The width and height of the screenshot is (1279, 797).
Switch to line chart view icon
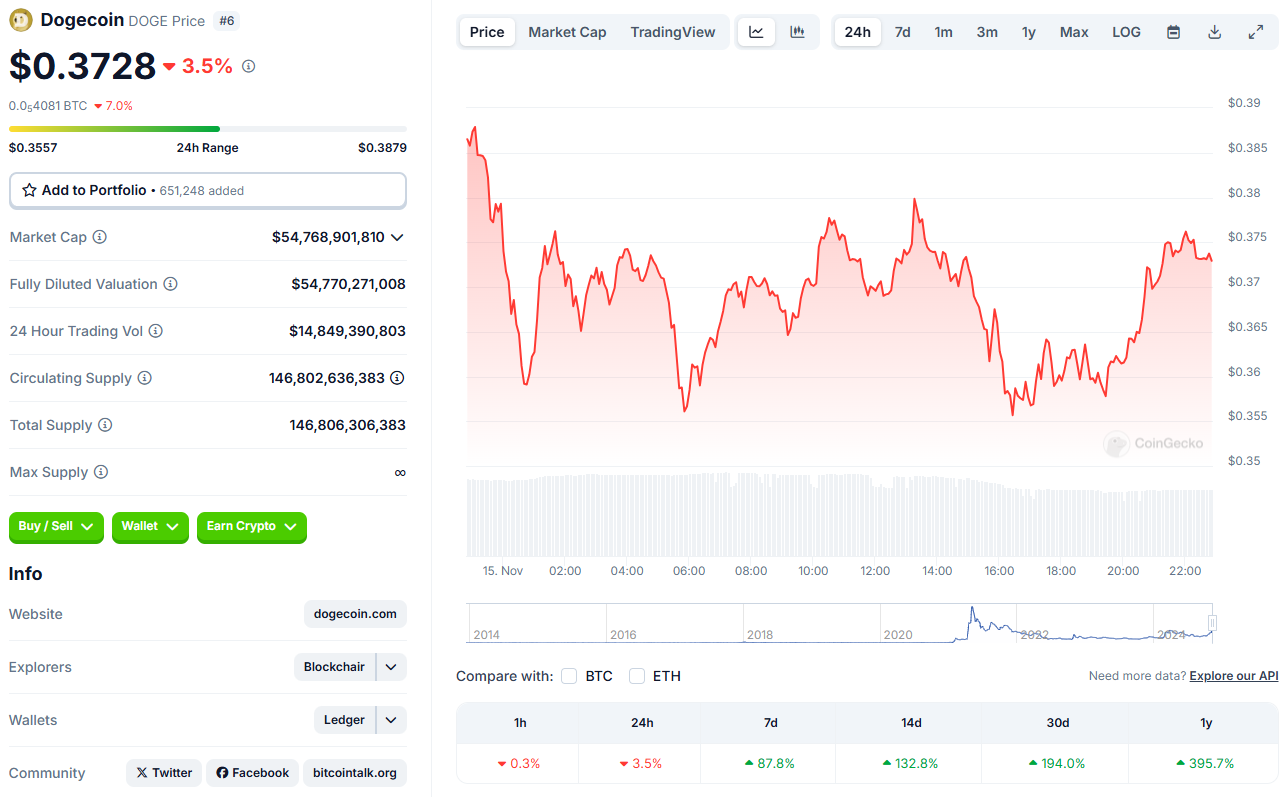(756, 32)
